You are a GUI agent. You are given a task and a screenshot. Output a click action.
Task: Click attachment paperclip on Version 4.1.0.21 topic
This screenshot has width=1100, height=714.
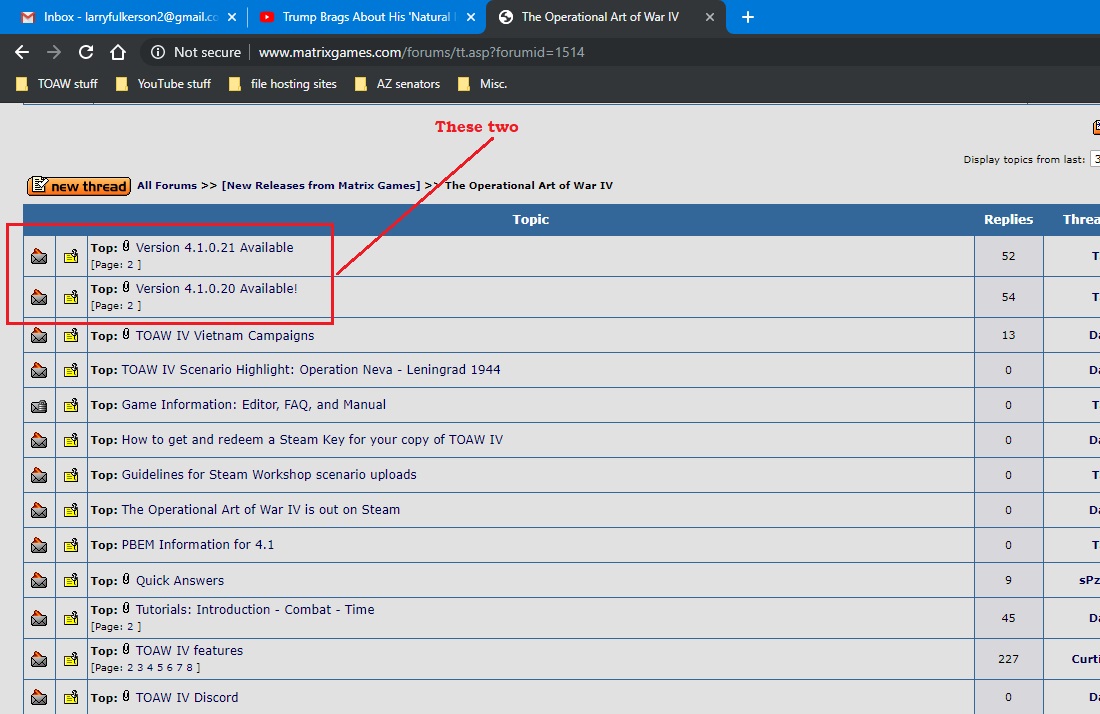click(x=126, y=246)
